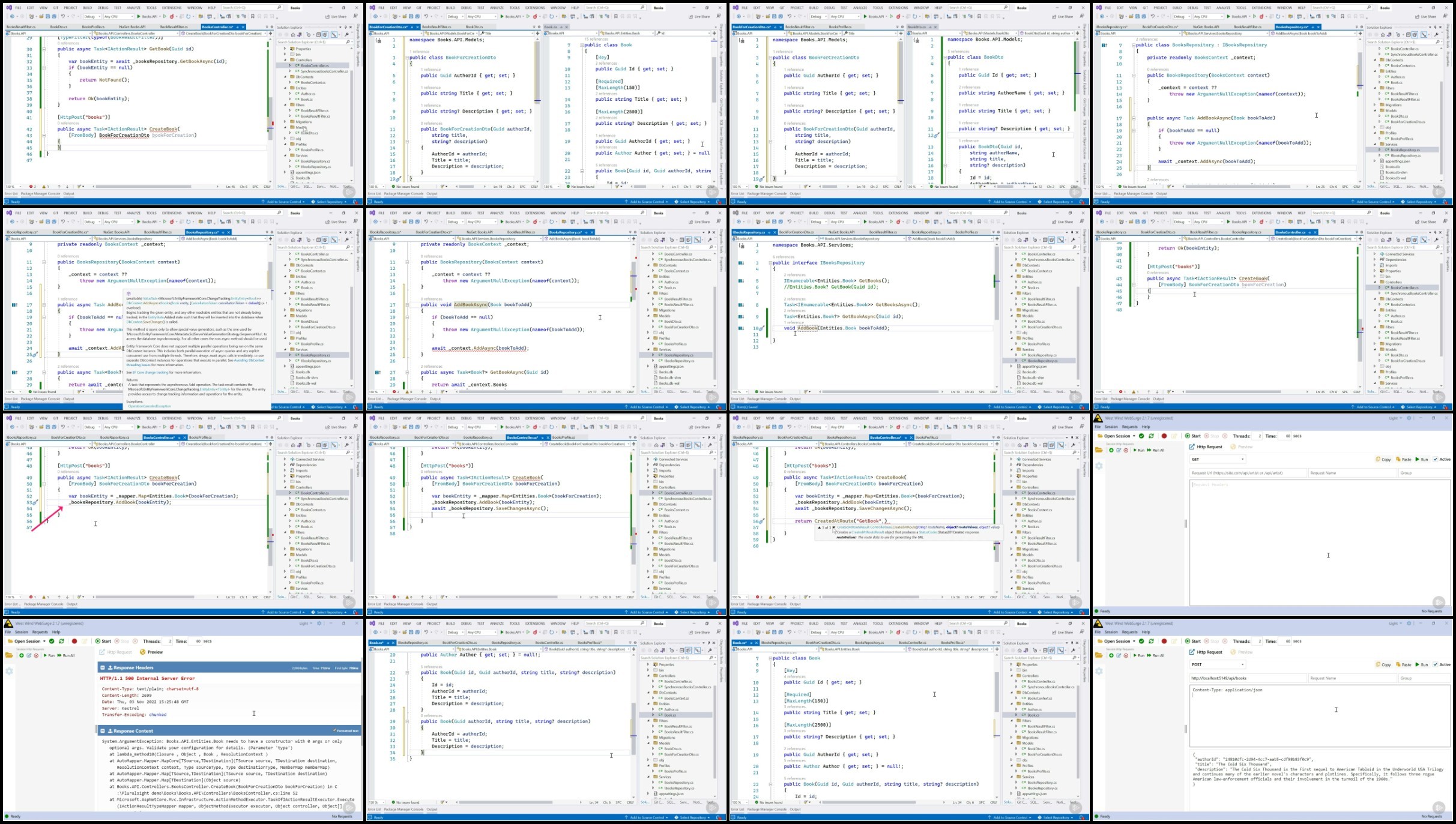Click the green add request icon in the 500 error window
Viewport: 1456px width, 824px height.
tap(21, 655)
